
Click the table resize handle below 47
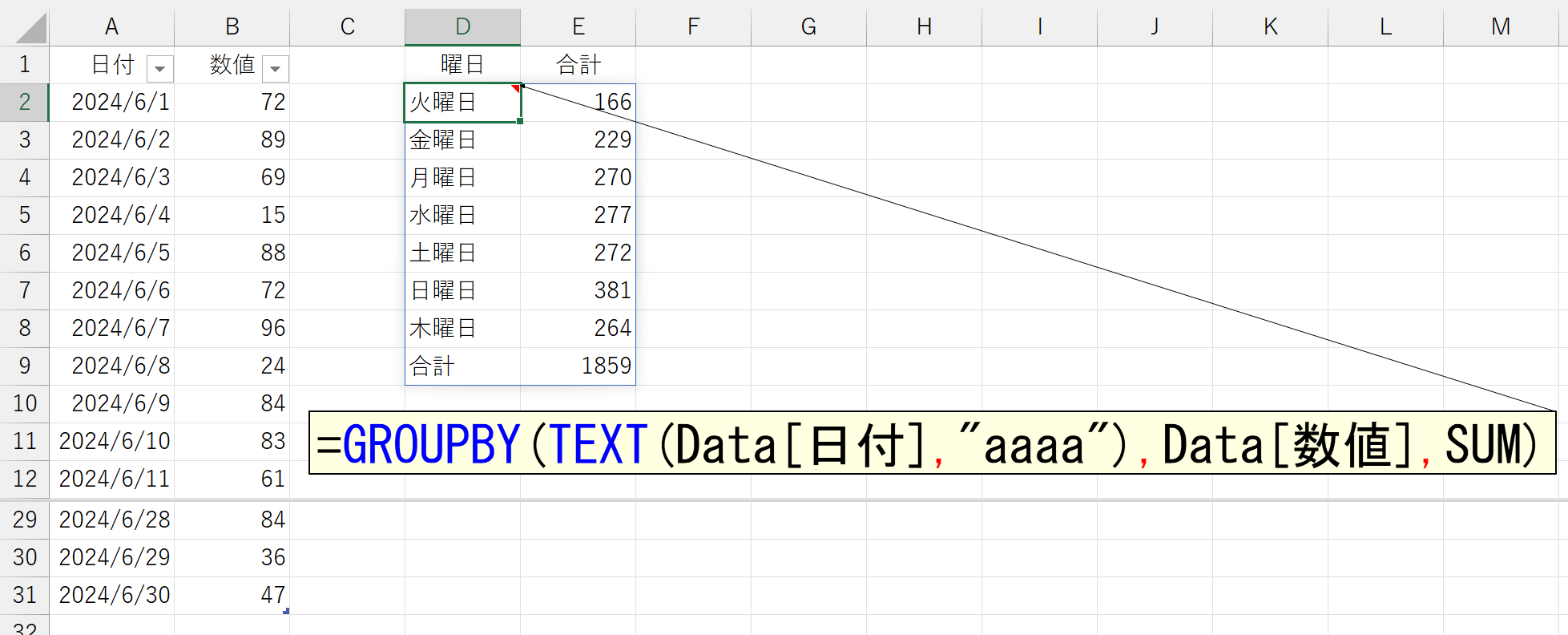coord(286,612)
